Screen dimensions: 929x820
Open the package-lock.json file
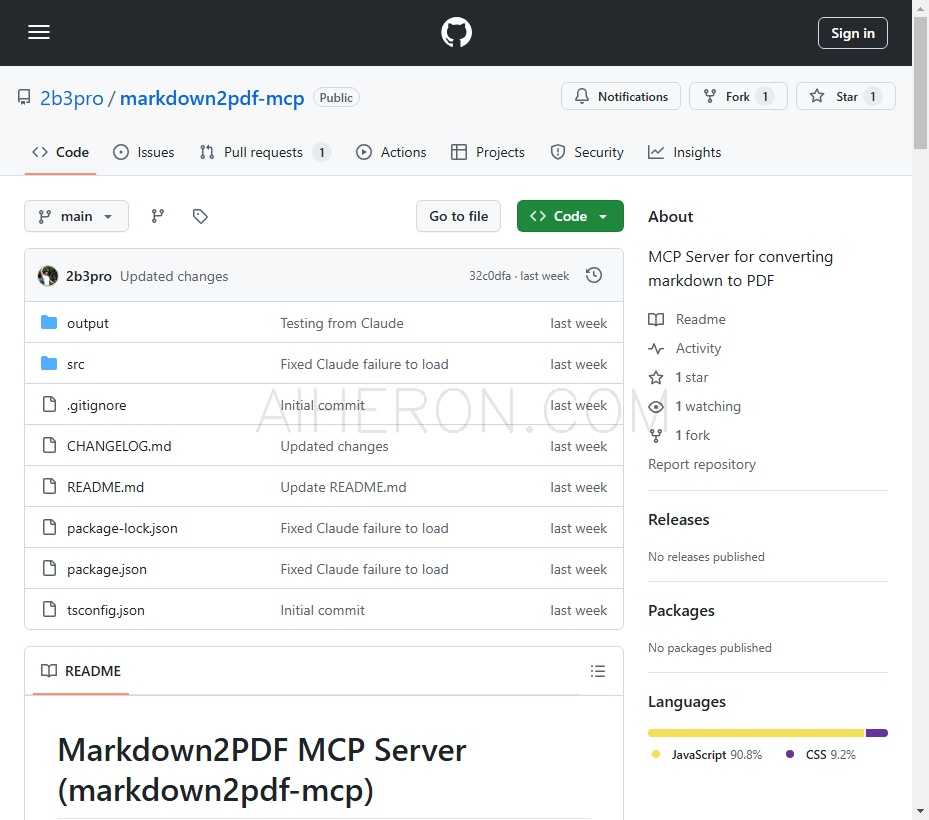pyautogui.click(x=122, y=528)
